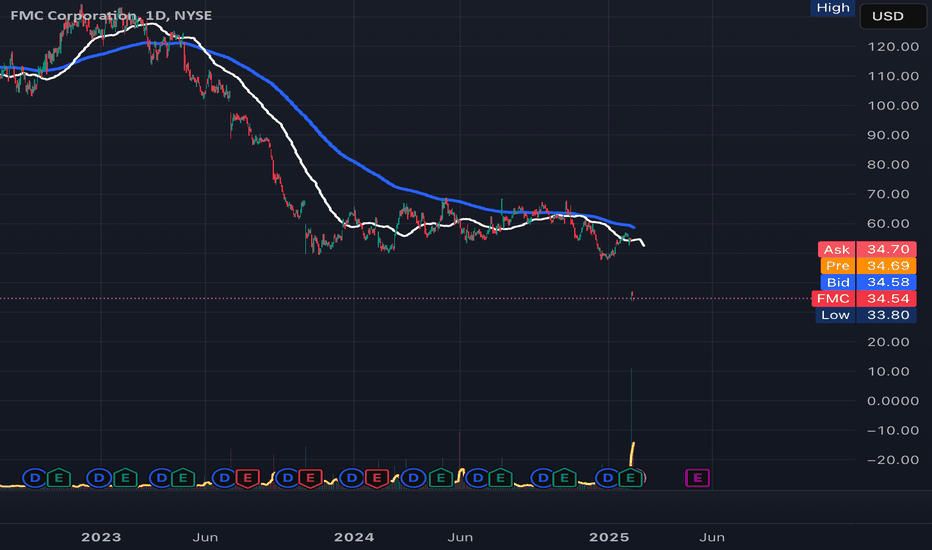Click the tall volume spike bar in 2025
Screen dimensions: 932x550
click(x=631, y=416)
